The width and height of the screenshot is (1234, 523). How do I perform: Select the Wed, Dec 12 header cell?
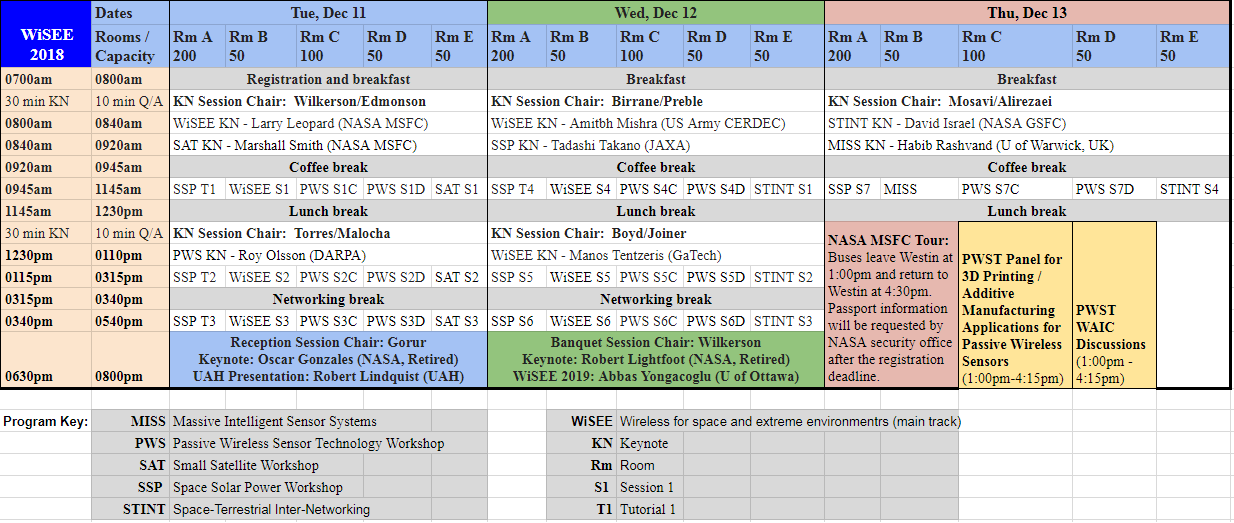(x=656, y=12)
